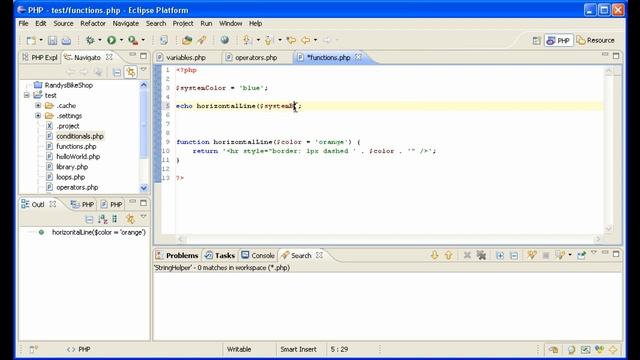
Task: Run the current search again icon
Action: (x=531, y=256)
